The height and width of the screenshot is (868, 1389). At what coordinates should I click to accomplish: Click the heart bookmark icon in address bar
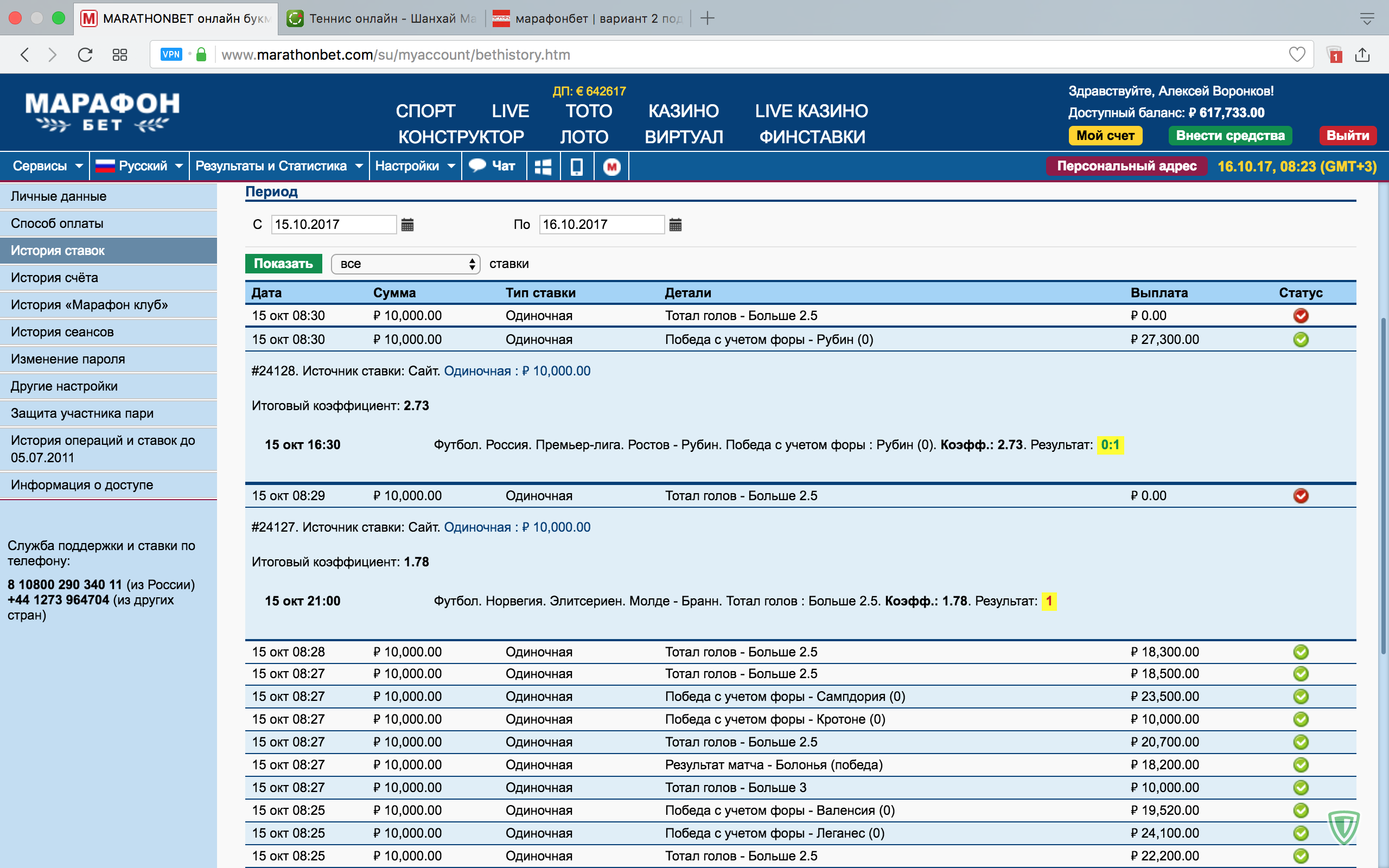tap(1297, 55)
